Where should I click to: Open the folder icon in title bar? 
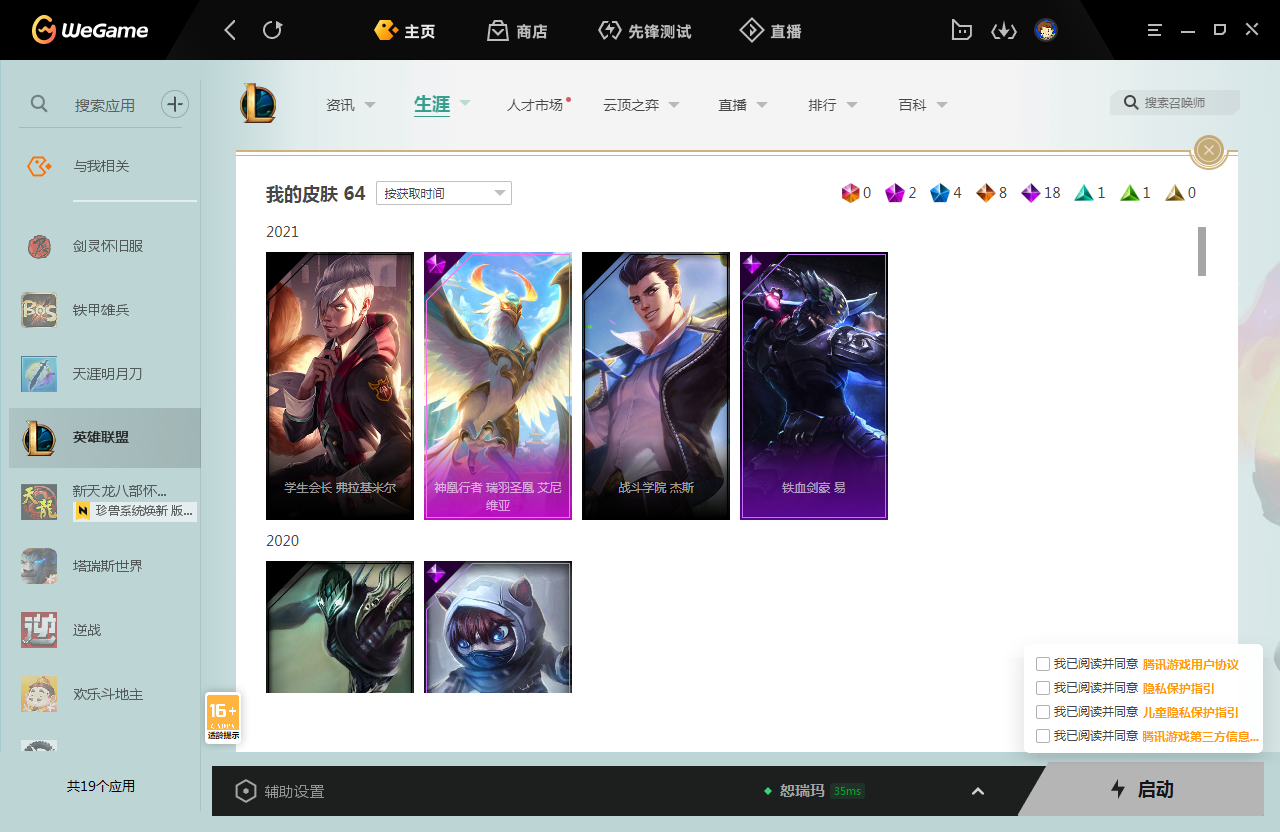point(961,30)
